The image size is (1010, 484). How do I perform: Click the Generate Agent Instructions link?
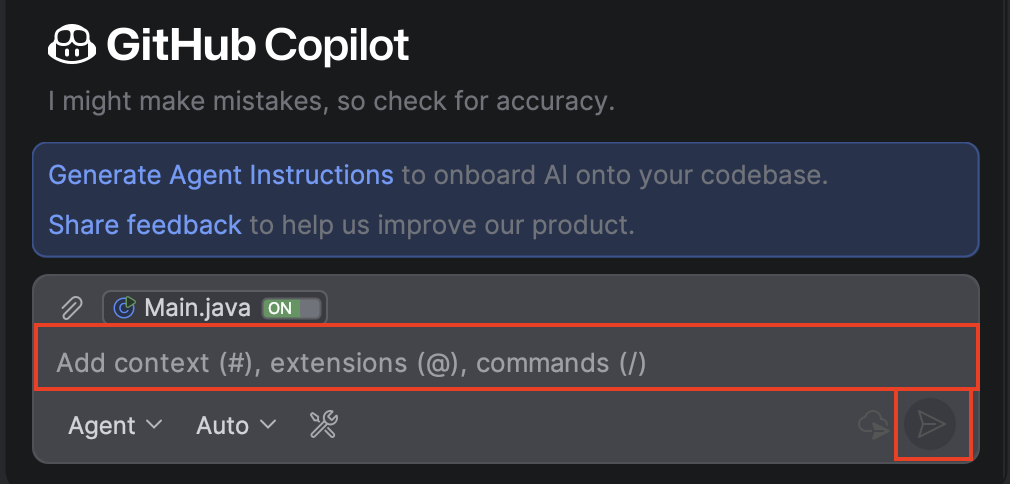click(x=221, y=175)
